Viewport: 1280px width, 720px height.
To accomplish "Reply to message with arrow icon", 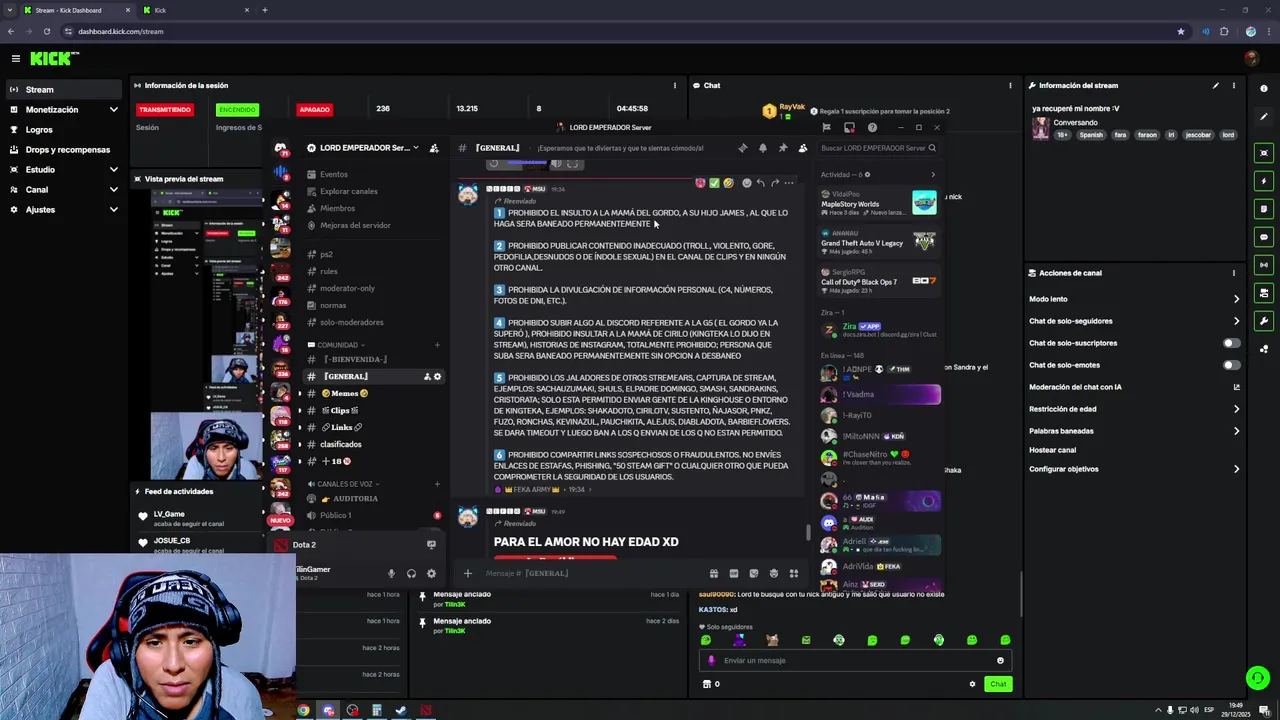I will pyautogui.click(x=760, y=183).
